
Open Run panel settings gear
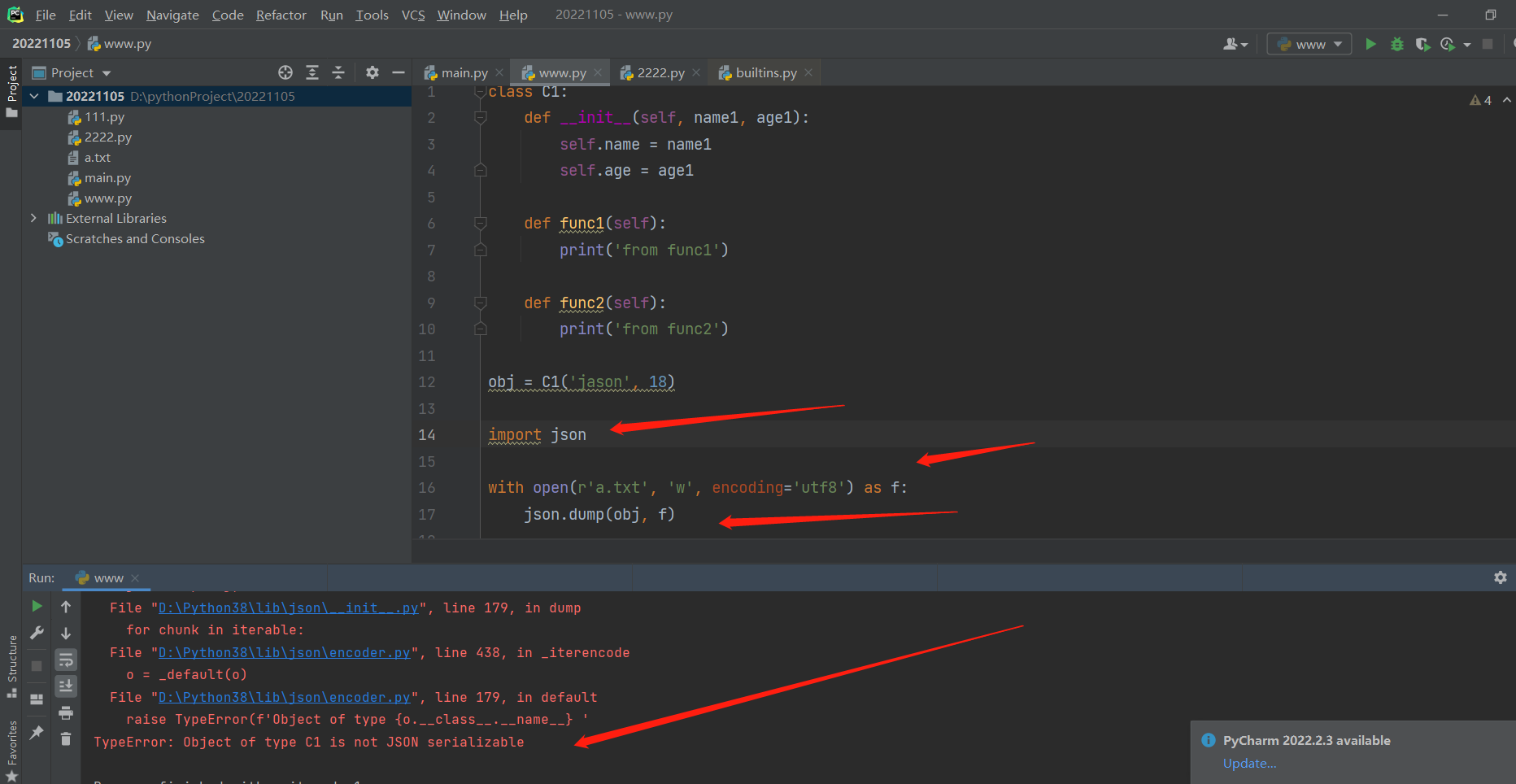1501,577
